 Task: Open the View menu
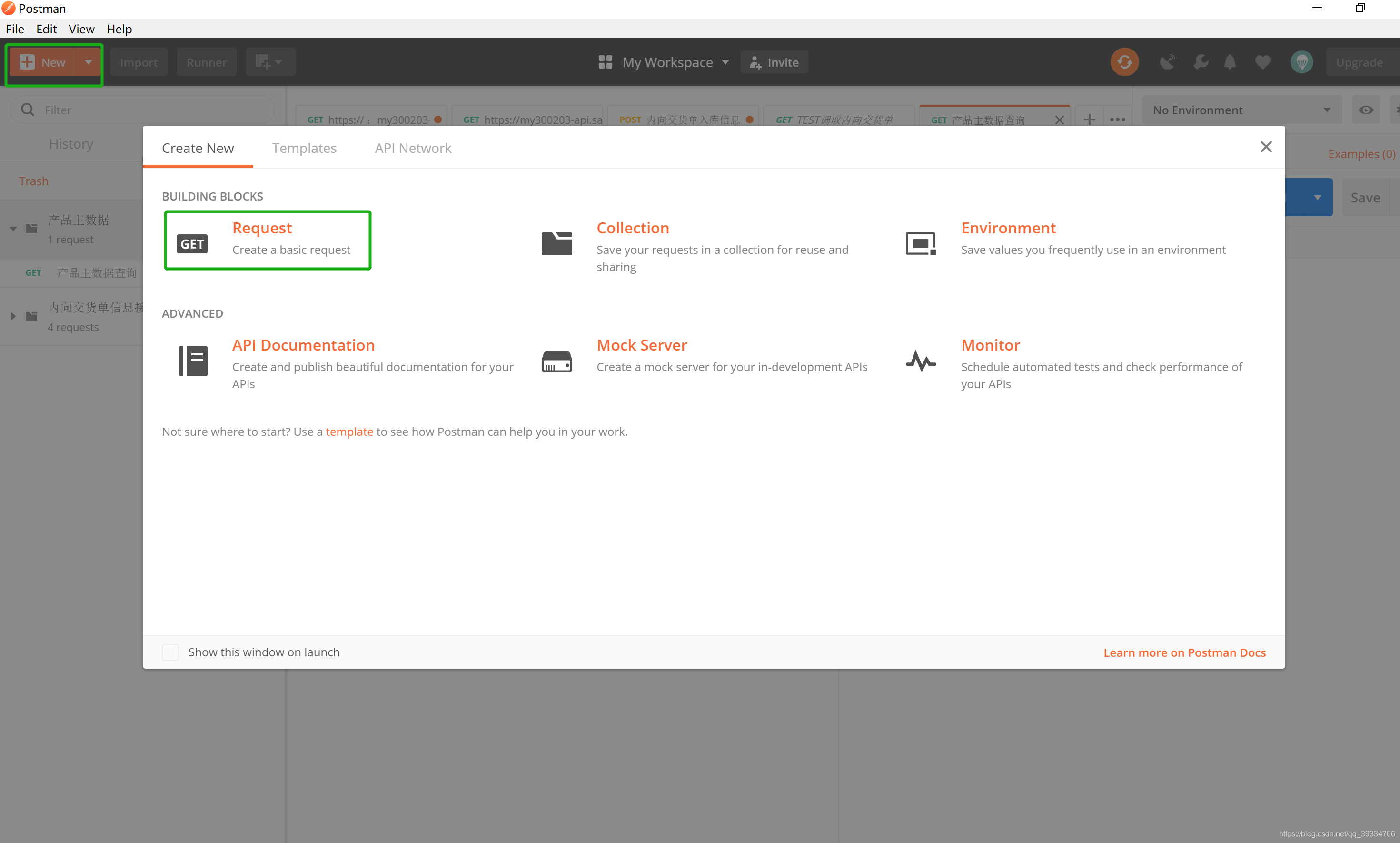tap(81, 29)
